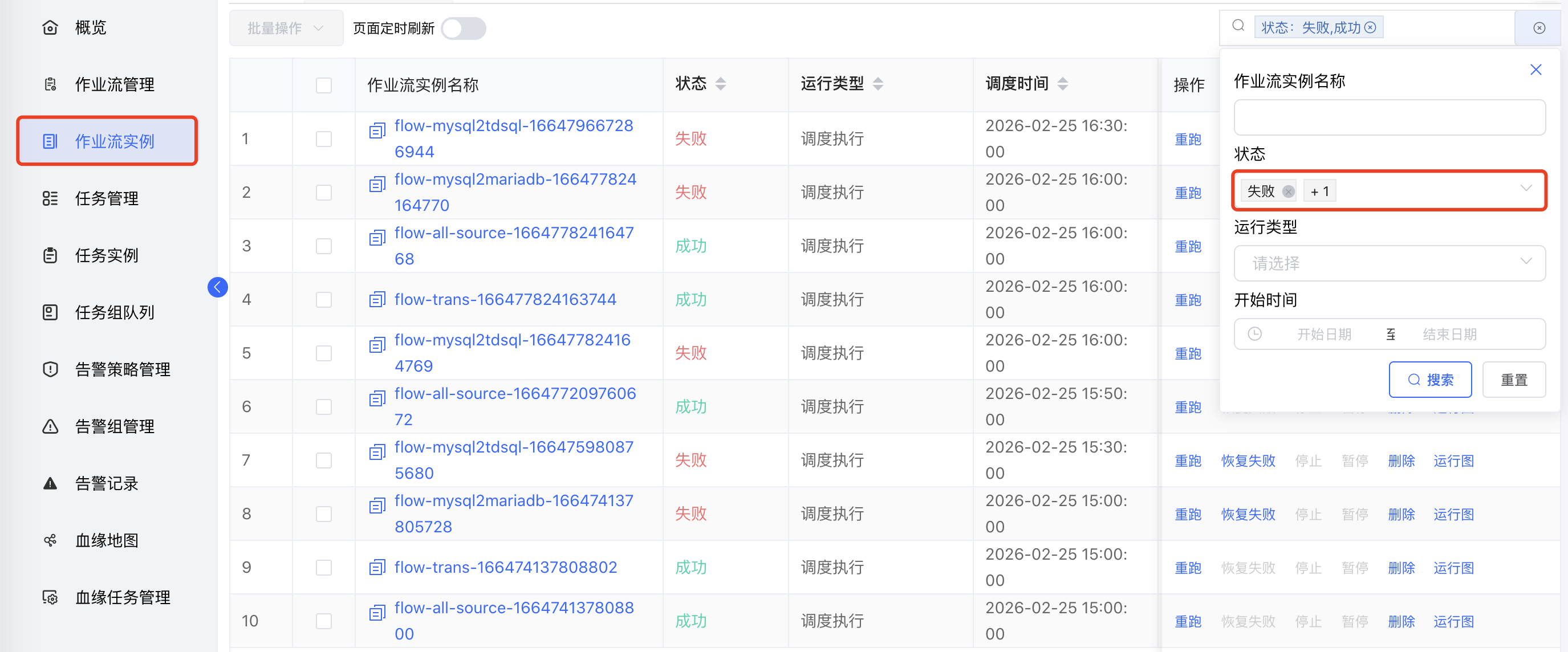
Task: Click the 状态 column sort arrows
Action: point(721,84)
